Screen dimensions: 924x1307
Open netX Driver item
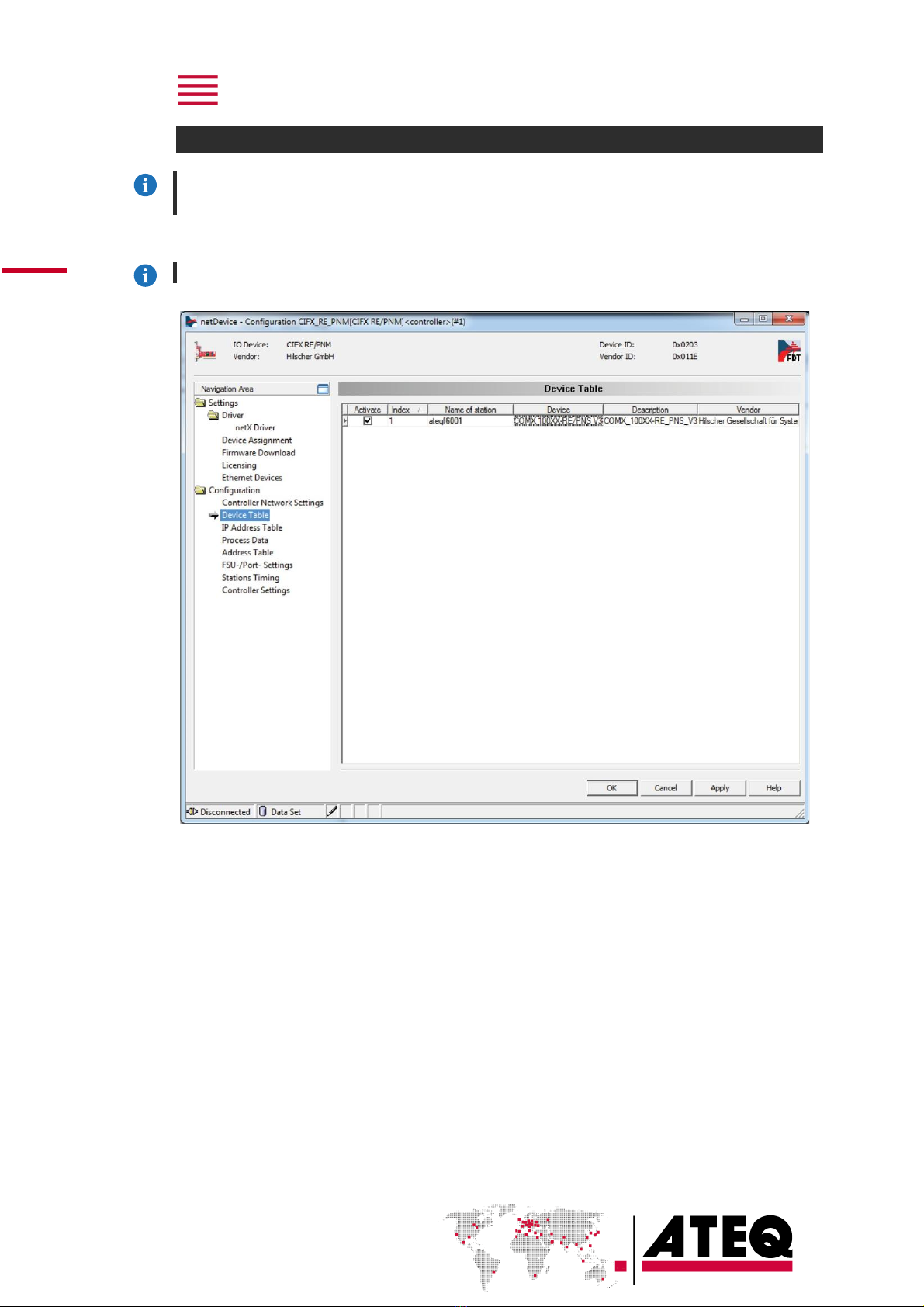[x=255, y=427]
